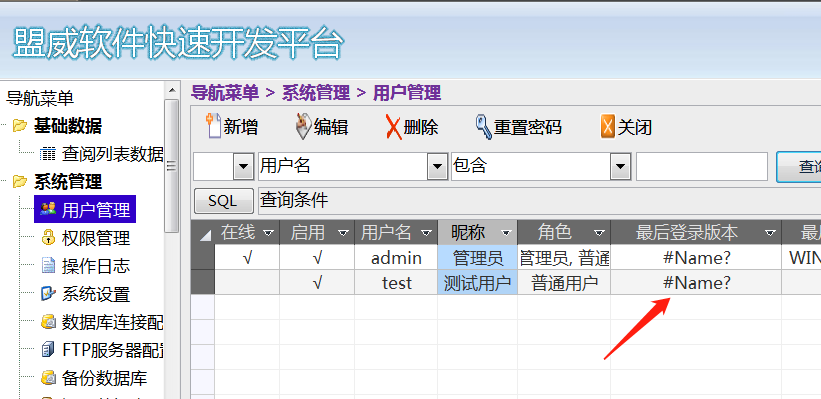The height and width of the screenshot is (399, 821).
Task: Click the 管理员 nickname cell
Action: point(478,258)
